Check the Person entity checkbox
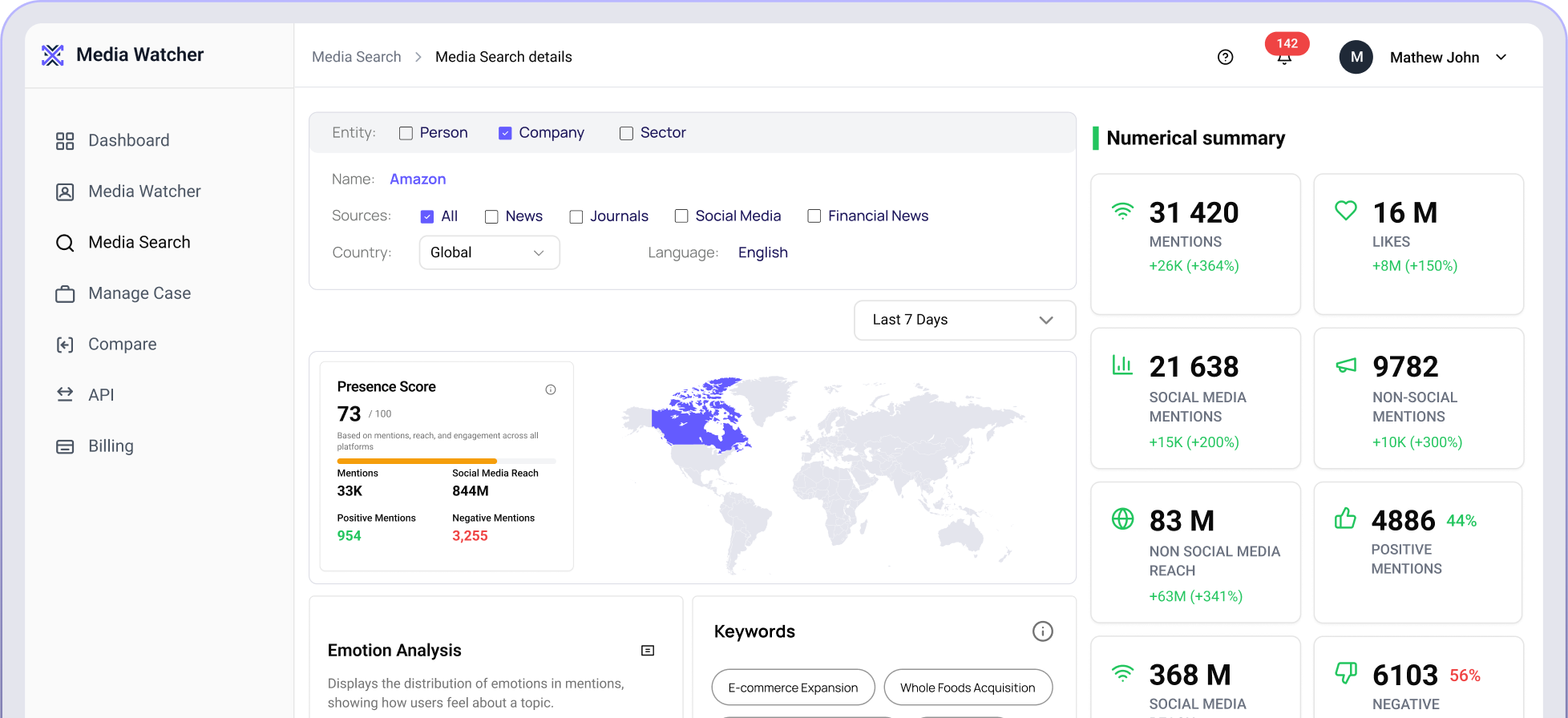The width and height of the screenshot is (1568, 718). click(406, 133)
